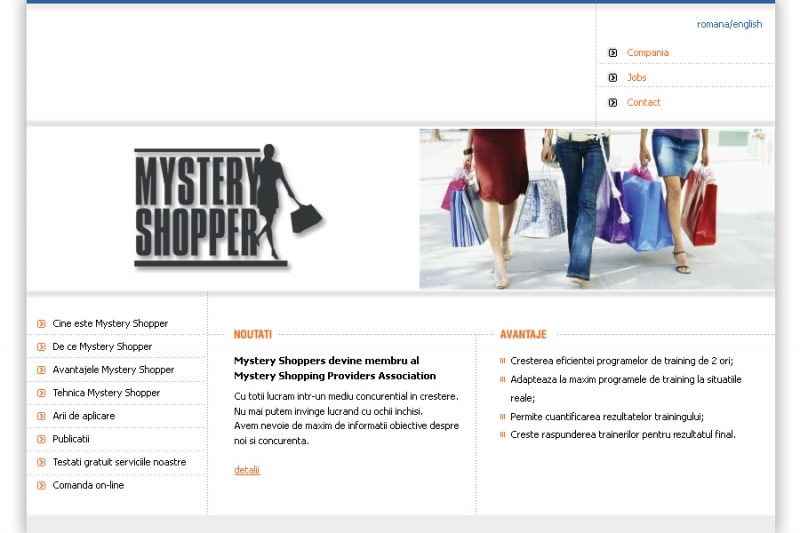Open the Compania menu link
This screenshot has width=800, height=533.
[x=647, y=53]
